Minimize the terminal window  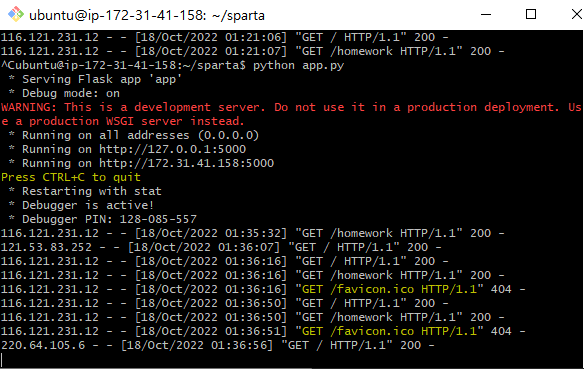pos(486,15)
